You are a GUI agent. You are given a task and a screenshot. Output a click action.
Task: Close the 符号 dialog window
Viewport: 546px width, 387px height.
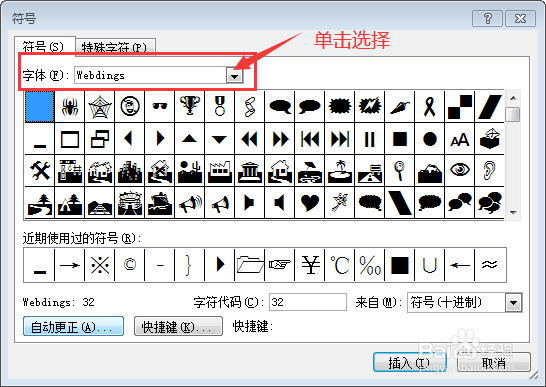pyautogui.click(x=520, y=18)
